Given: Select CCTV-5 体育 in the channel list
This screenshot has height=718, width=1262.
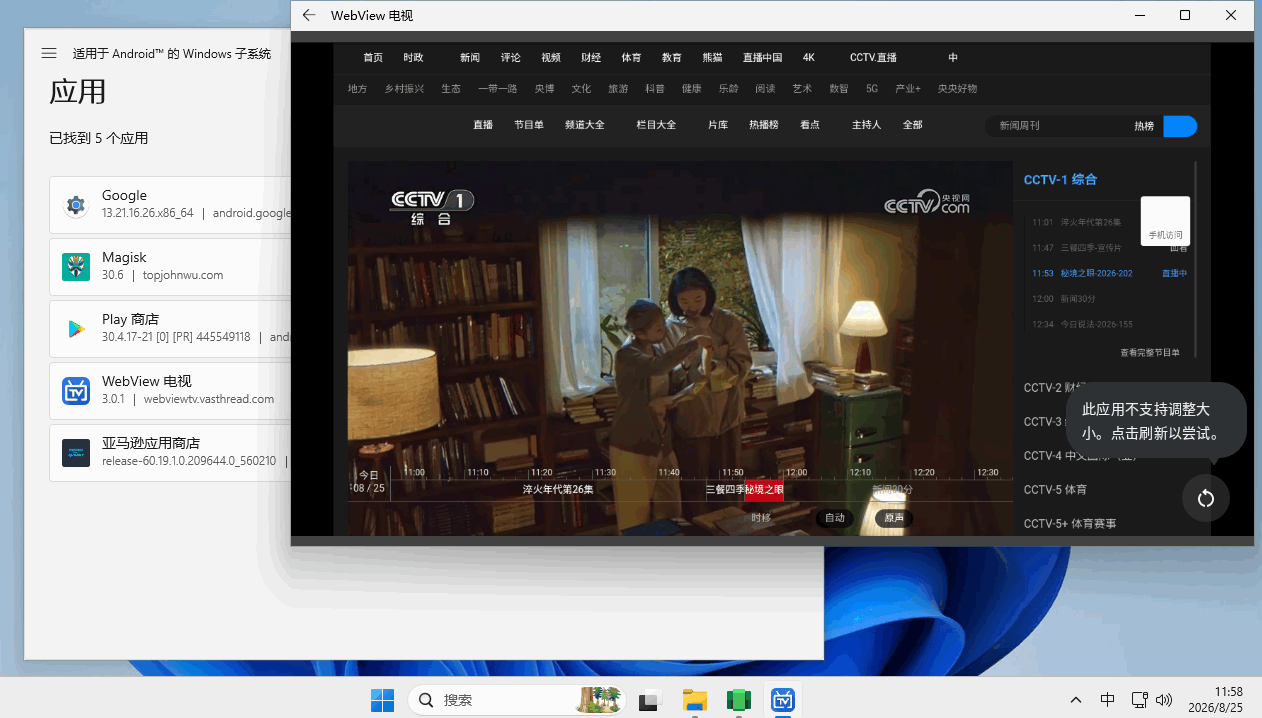Looking at the screenshot, I should [x=1055, y=490].
